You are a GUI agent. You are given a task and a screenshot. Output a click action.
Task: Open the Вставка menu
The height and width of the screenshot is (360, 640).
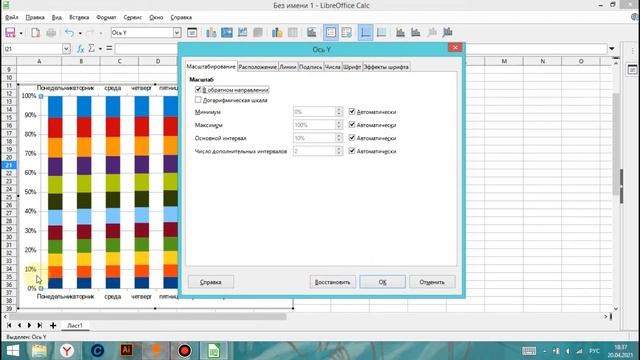pyautogui.click(x=79, y=18)
